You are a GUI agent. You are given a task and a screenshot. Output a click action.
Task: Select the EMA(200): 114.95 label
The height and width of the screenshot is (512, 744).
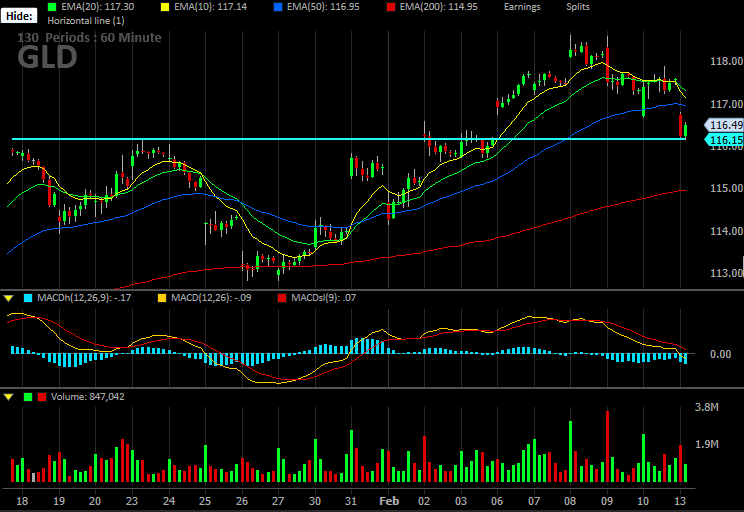tap(438, 7)
